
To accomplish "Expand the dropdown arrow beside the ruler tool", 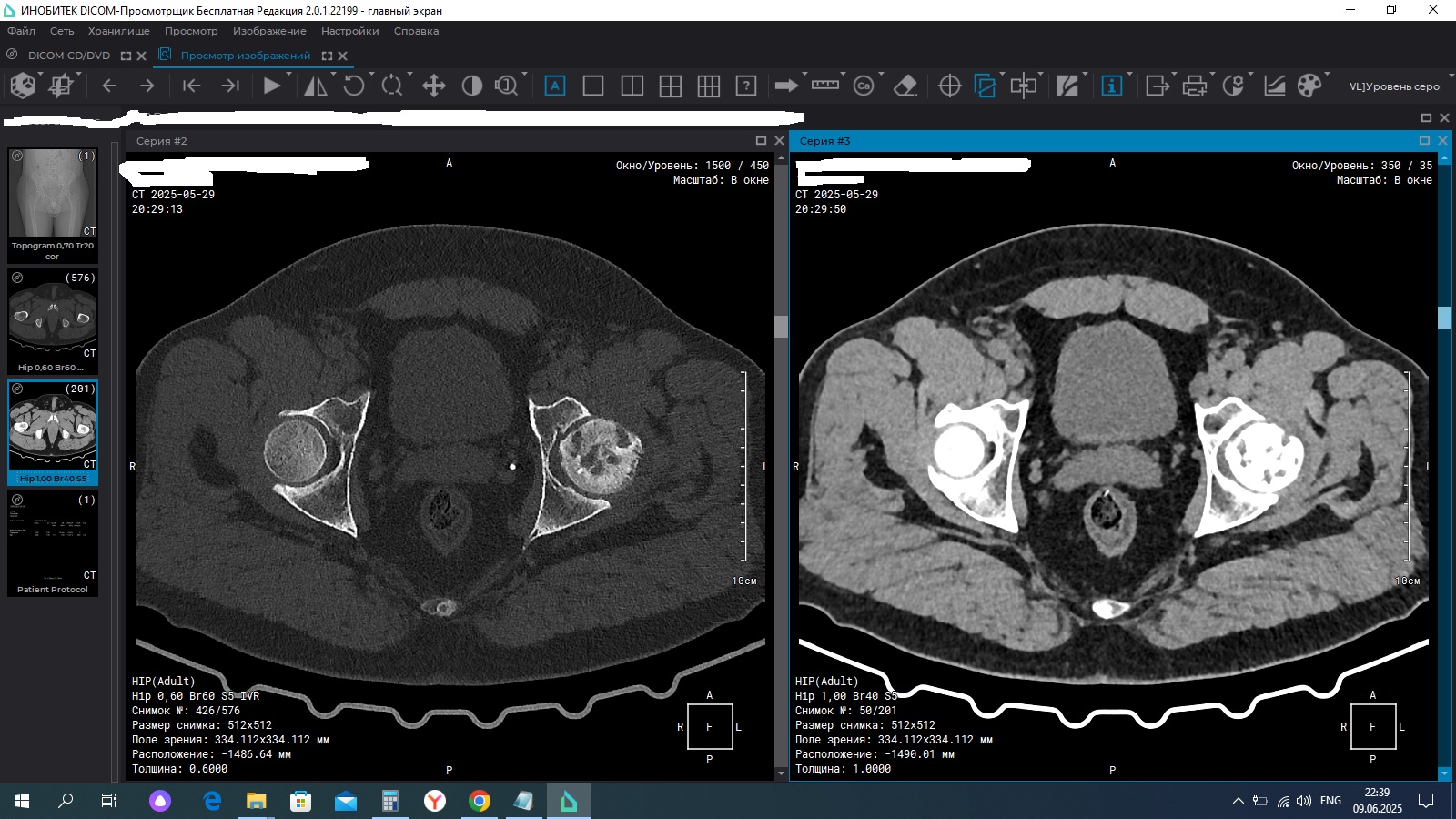I will tap(844, 76).
